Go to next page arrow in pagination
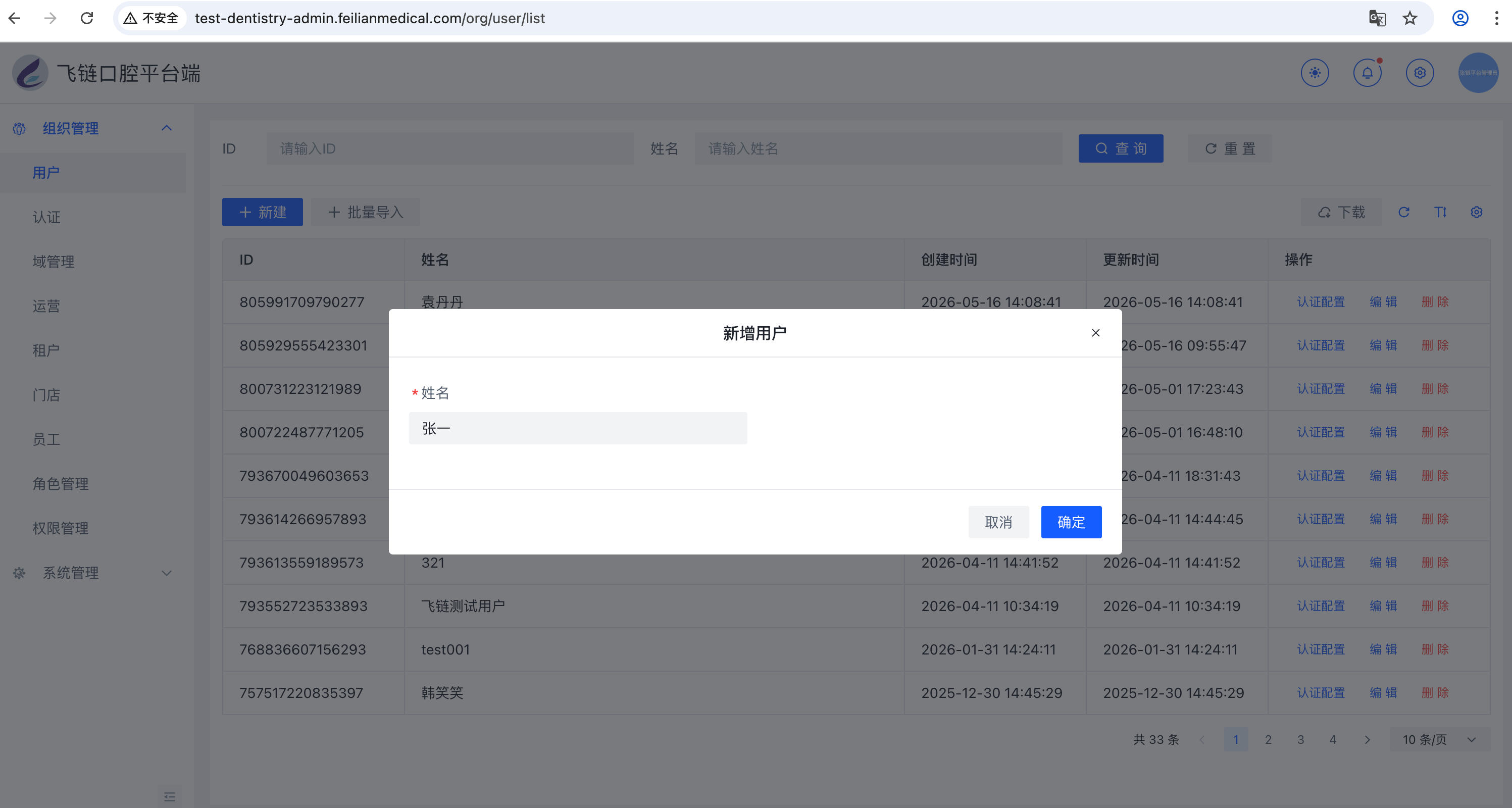This screenshot has height=808, width=1512. coord(1367,739)
